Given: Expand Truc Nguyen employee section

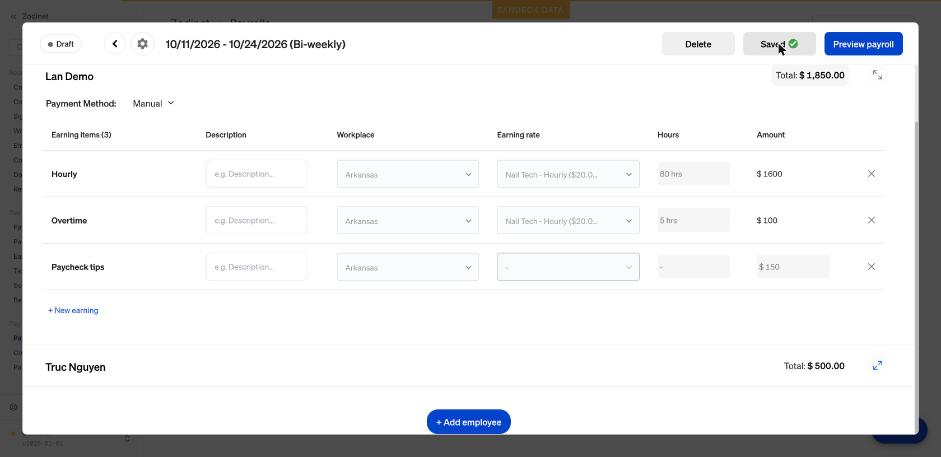Looking at the screenshot, I should [x=877, y=365].
